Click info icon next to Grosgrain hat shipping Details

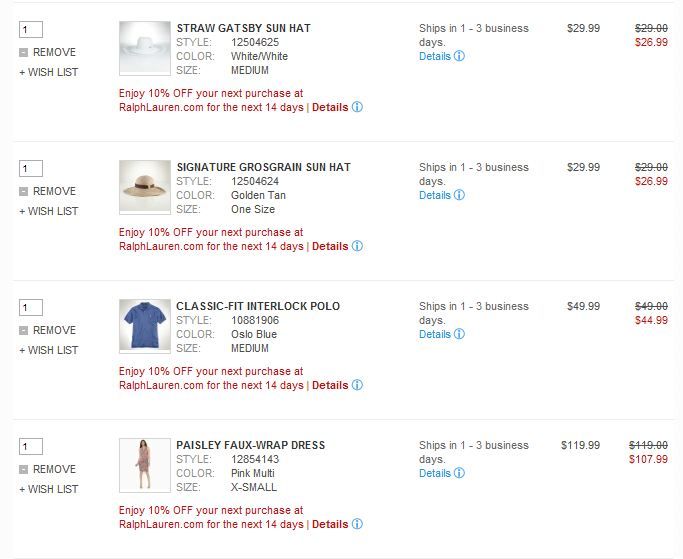click(459, 195)
